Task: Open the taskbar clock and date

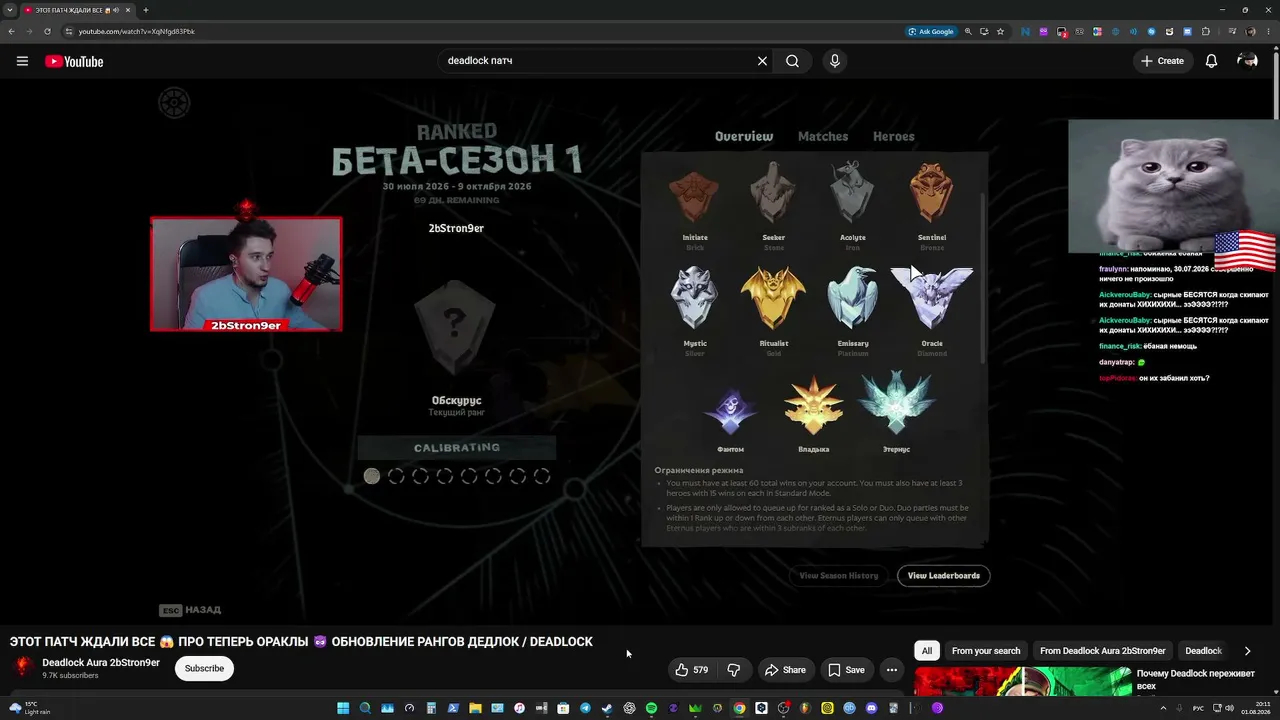Action: [x=1255, y=708]
